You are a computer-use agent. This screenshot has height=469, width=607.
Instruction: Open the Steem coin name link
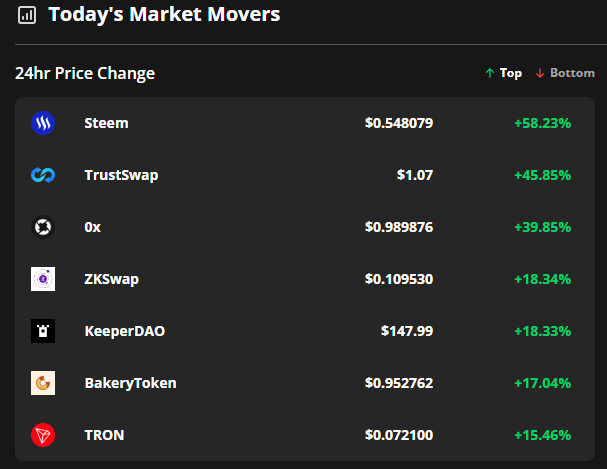106,123
